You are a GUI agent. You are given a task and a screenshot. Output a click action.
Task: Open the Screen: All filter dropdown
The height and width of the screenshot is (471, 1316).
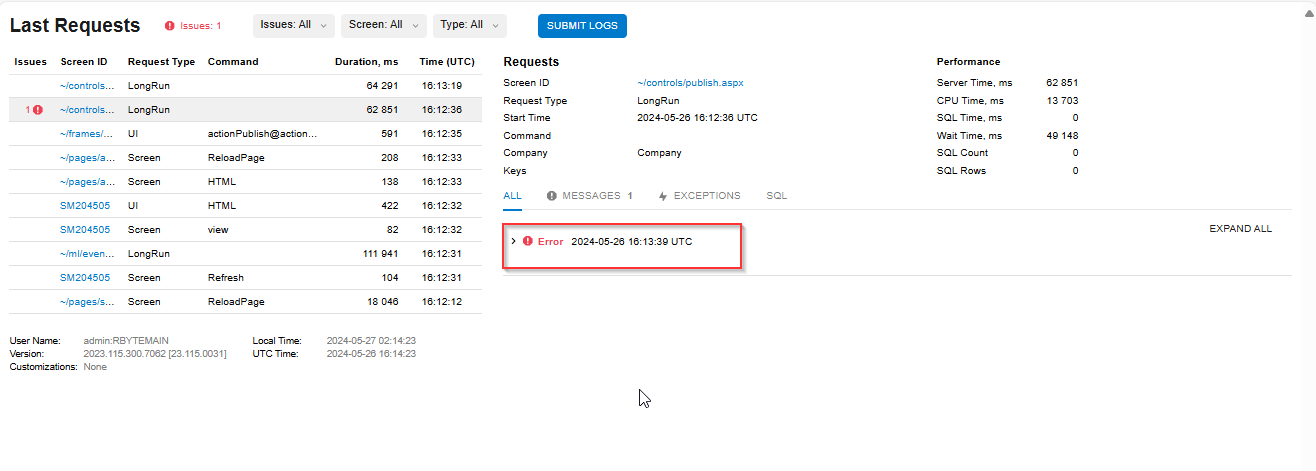[383, 25]
